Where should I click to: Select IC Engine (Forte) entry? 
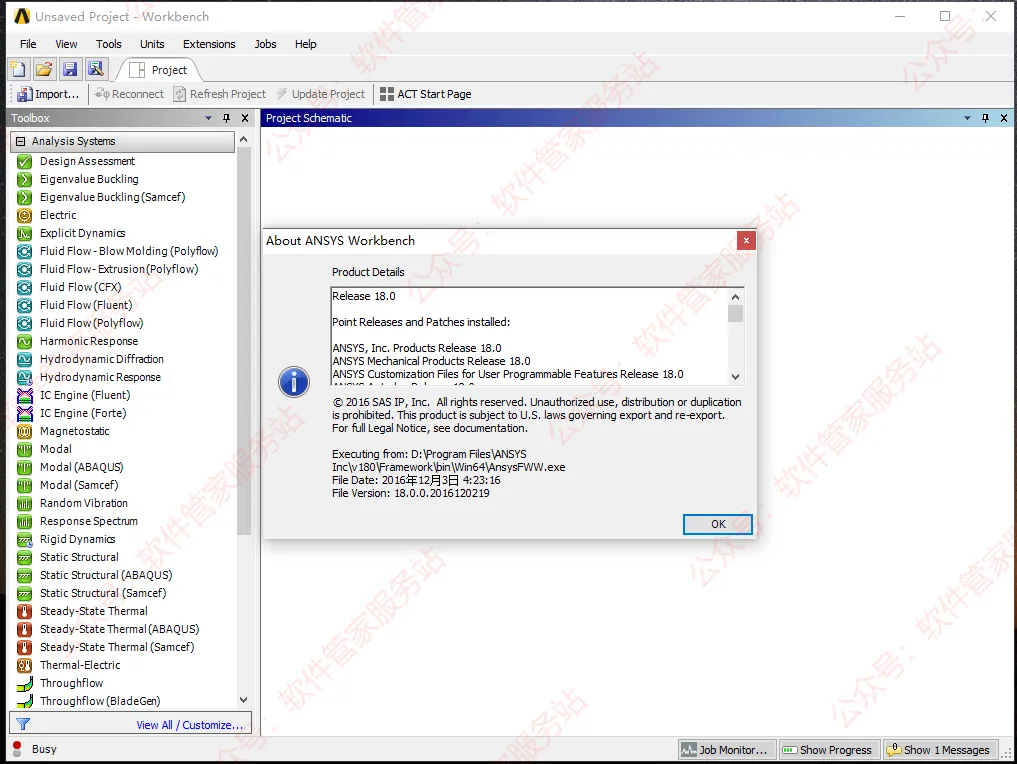tap(83, 413)
